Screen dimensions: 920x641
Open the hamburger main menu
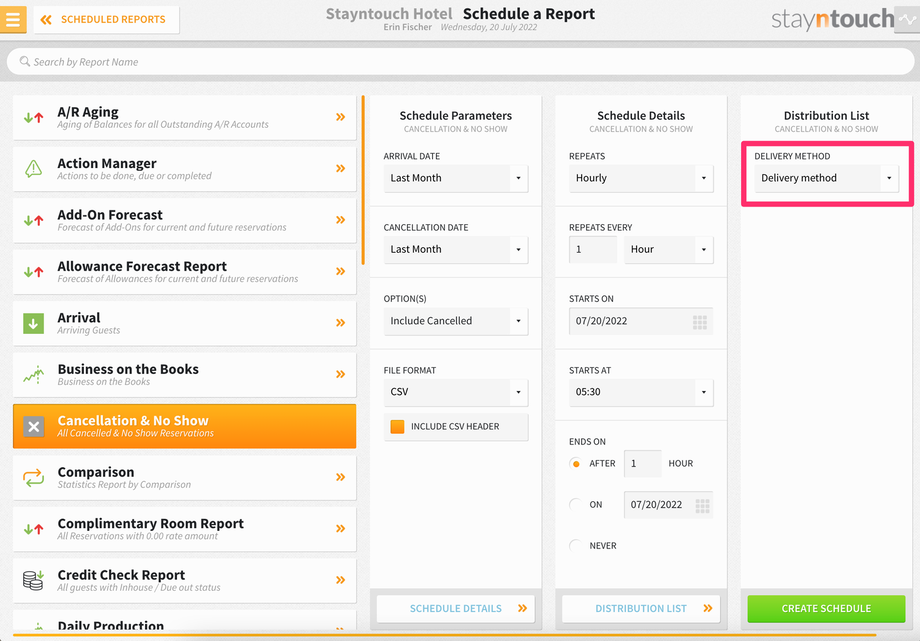(13, 19)
